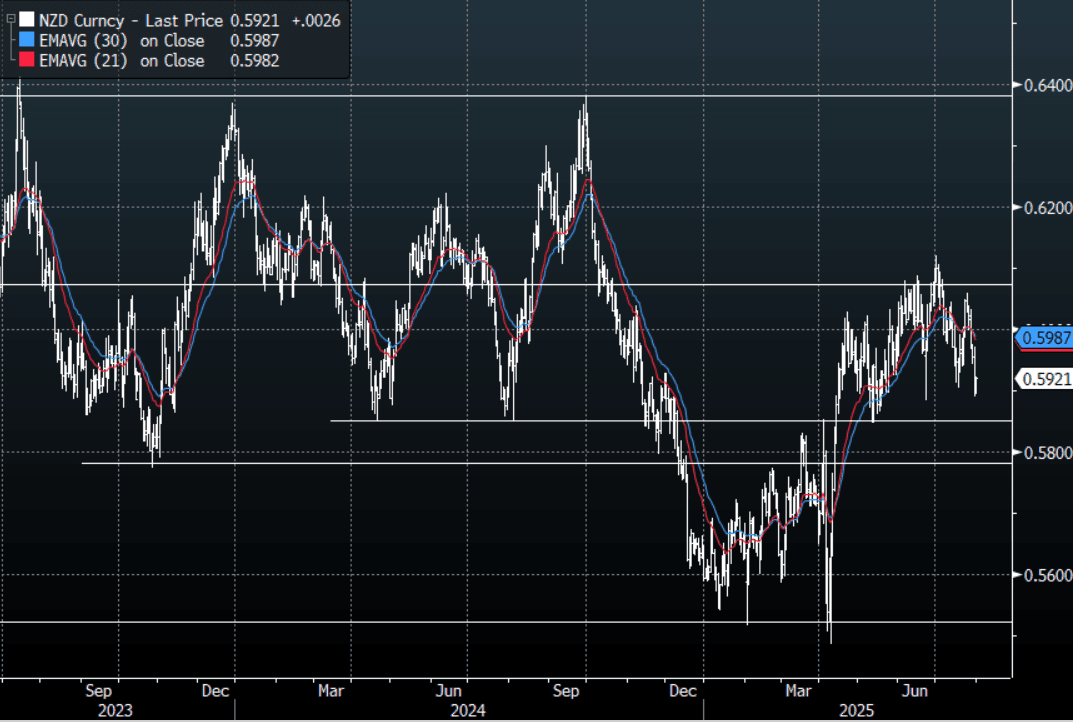Click the white NZD Curncy color swatch
This screenshot has width=1073, height=722.
click(27, 20)
